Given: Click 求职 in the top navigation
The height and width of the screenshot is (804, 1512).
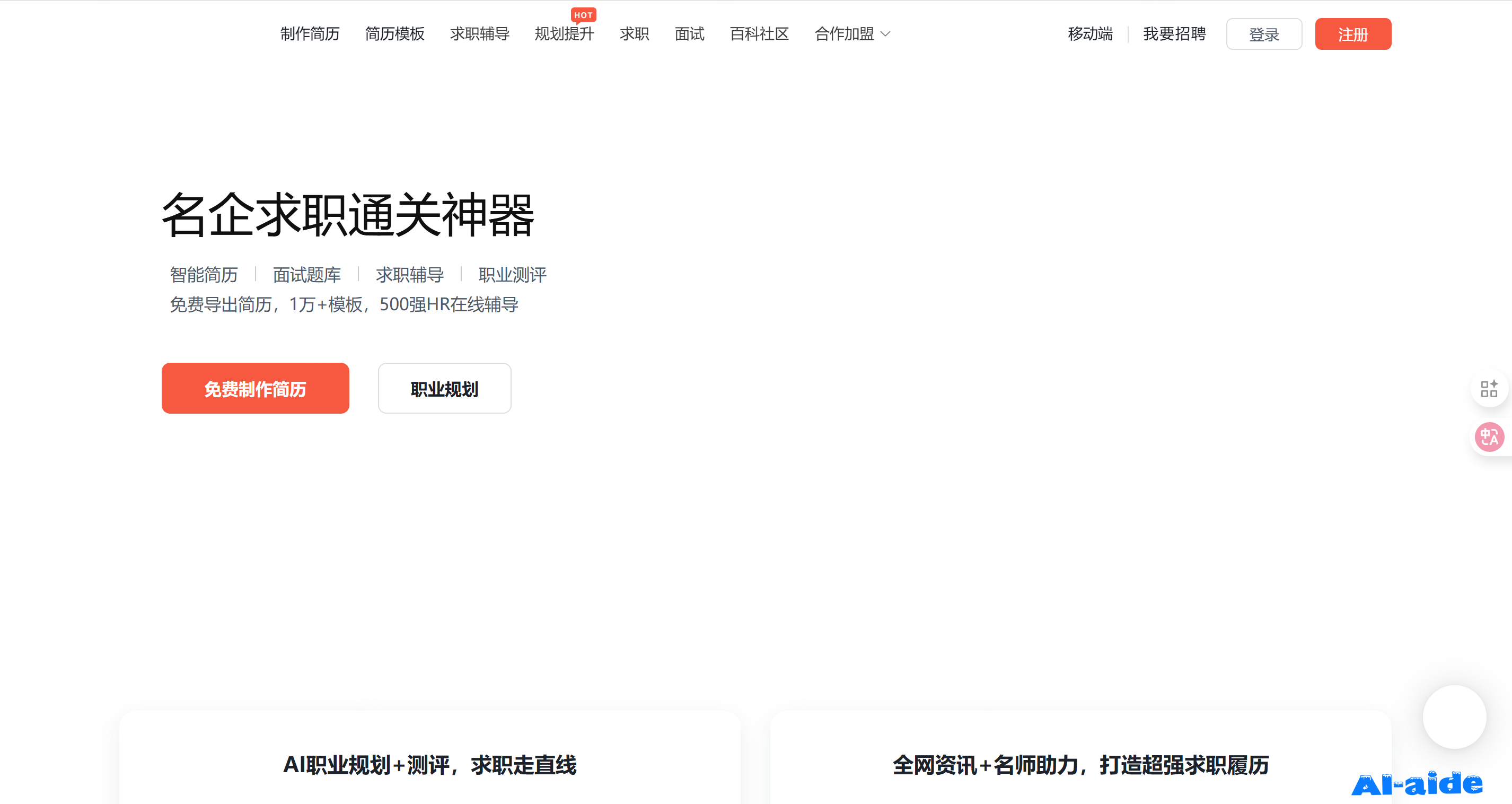Looking at the screenshot, I should click(x=634, y=34).
